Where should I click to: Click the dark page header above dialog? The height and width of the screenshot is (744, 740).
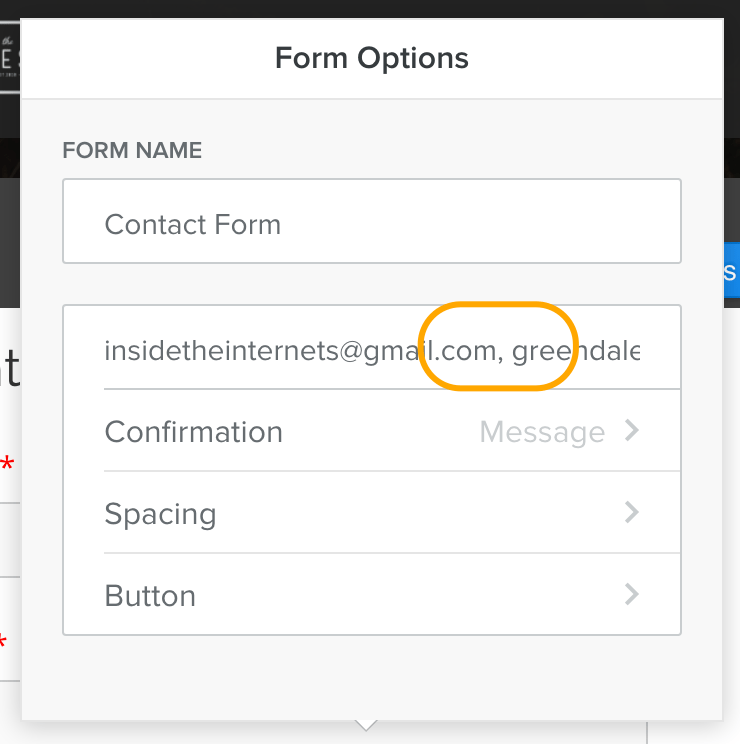point(370,9)
